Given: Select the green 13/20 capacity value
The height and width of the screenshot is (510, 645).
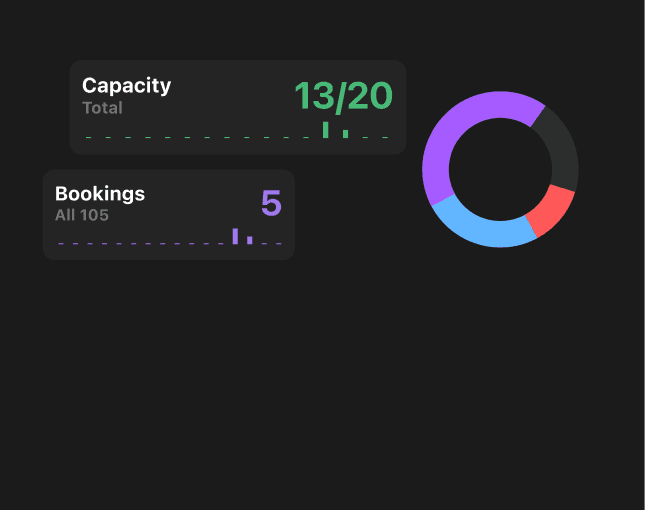Looking at the screenshot, I should click(343, 96).
